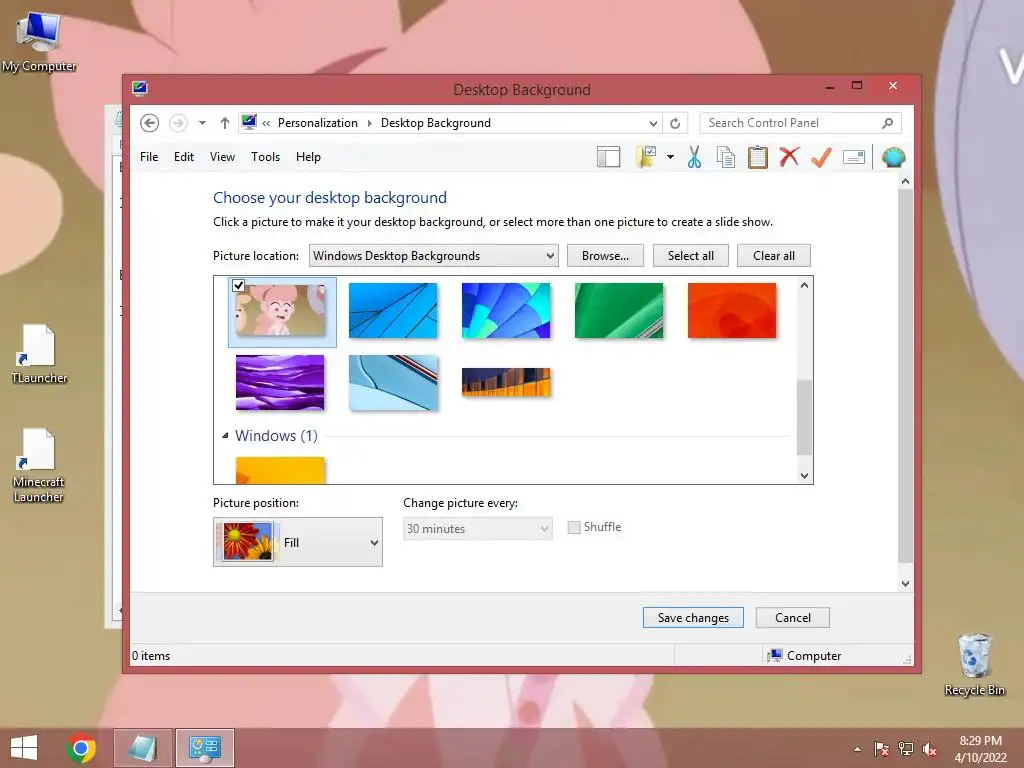Select the Recycle Bin desktop icon
The width and height of the screenshot is (1024, 768).
pos(974,665)
